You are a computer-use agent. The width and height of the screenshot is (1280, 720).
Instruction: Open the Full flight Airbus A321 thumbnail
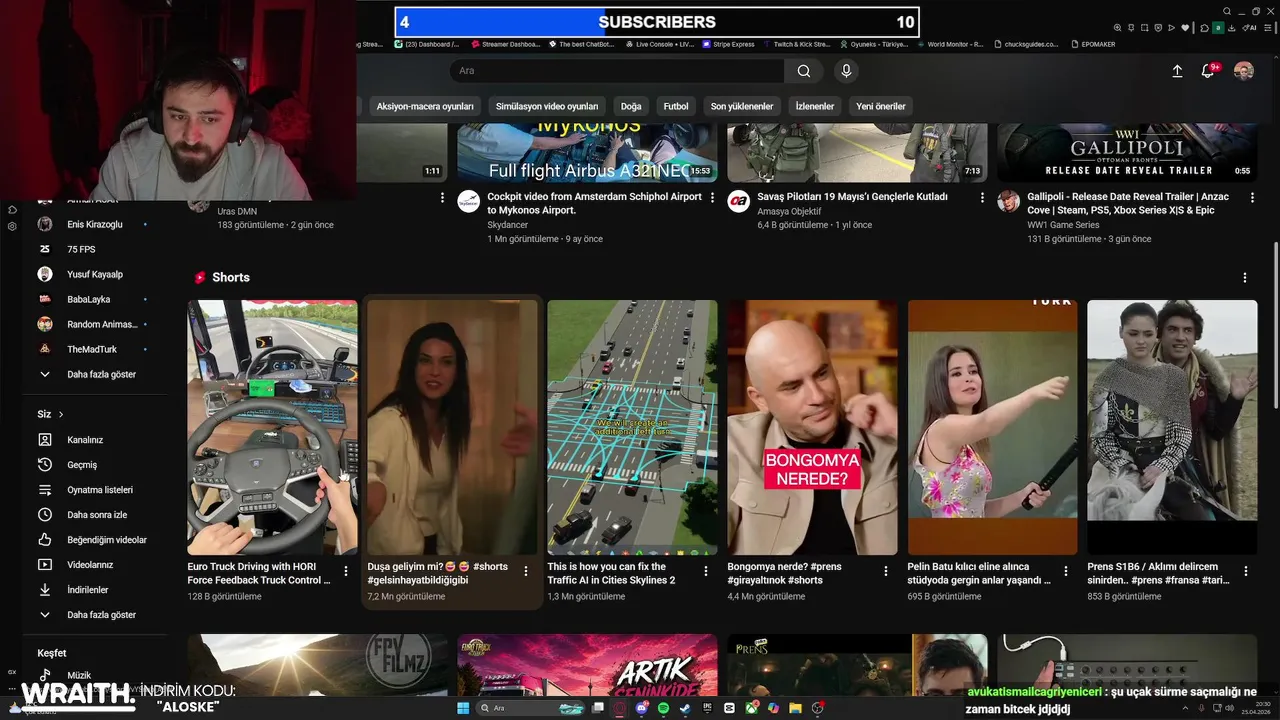[587, 152]
